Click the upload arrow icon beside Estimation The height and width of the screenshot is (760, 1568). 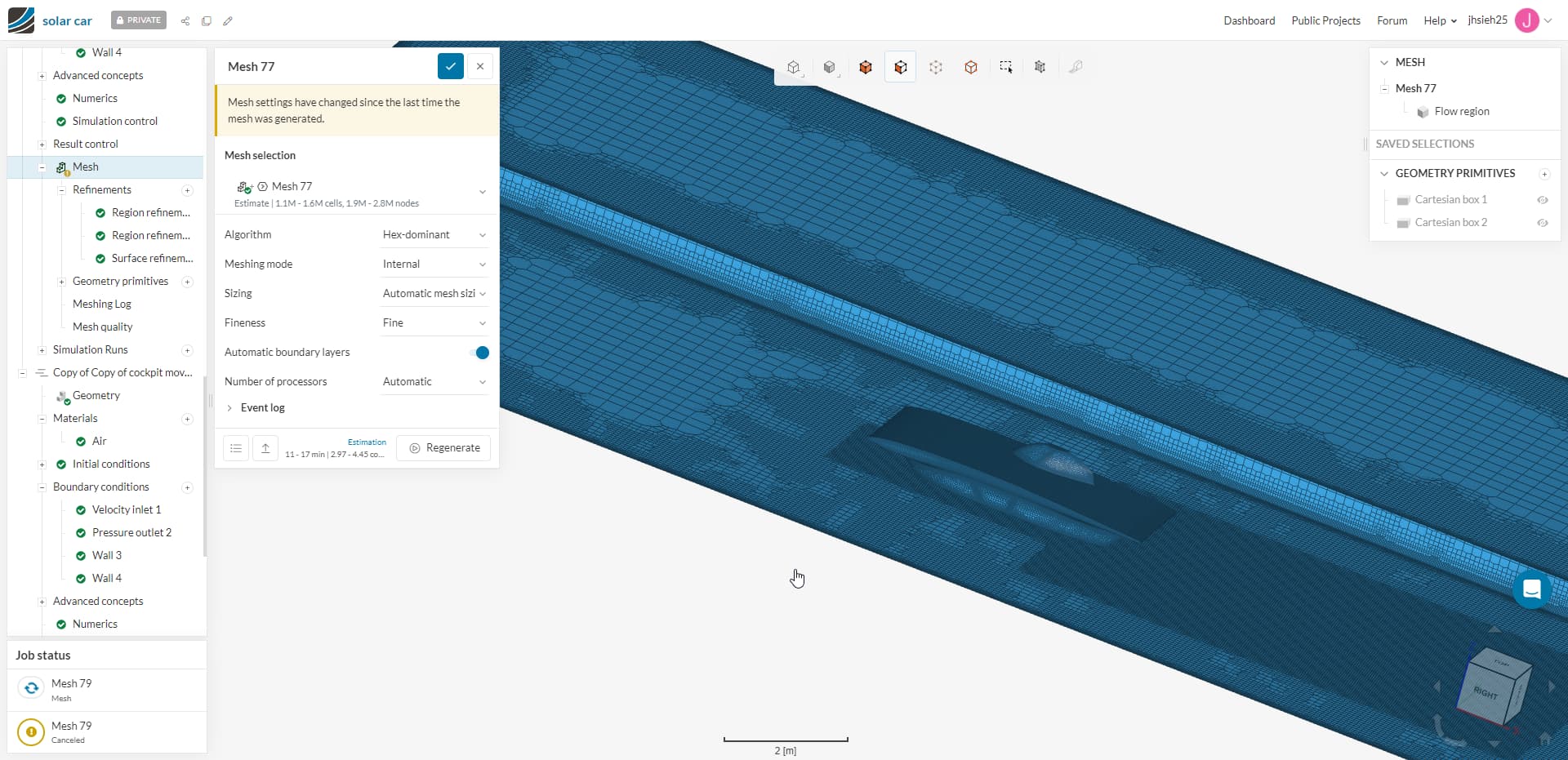[x=265, y=448]
